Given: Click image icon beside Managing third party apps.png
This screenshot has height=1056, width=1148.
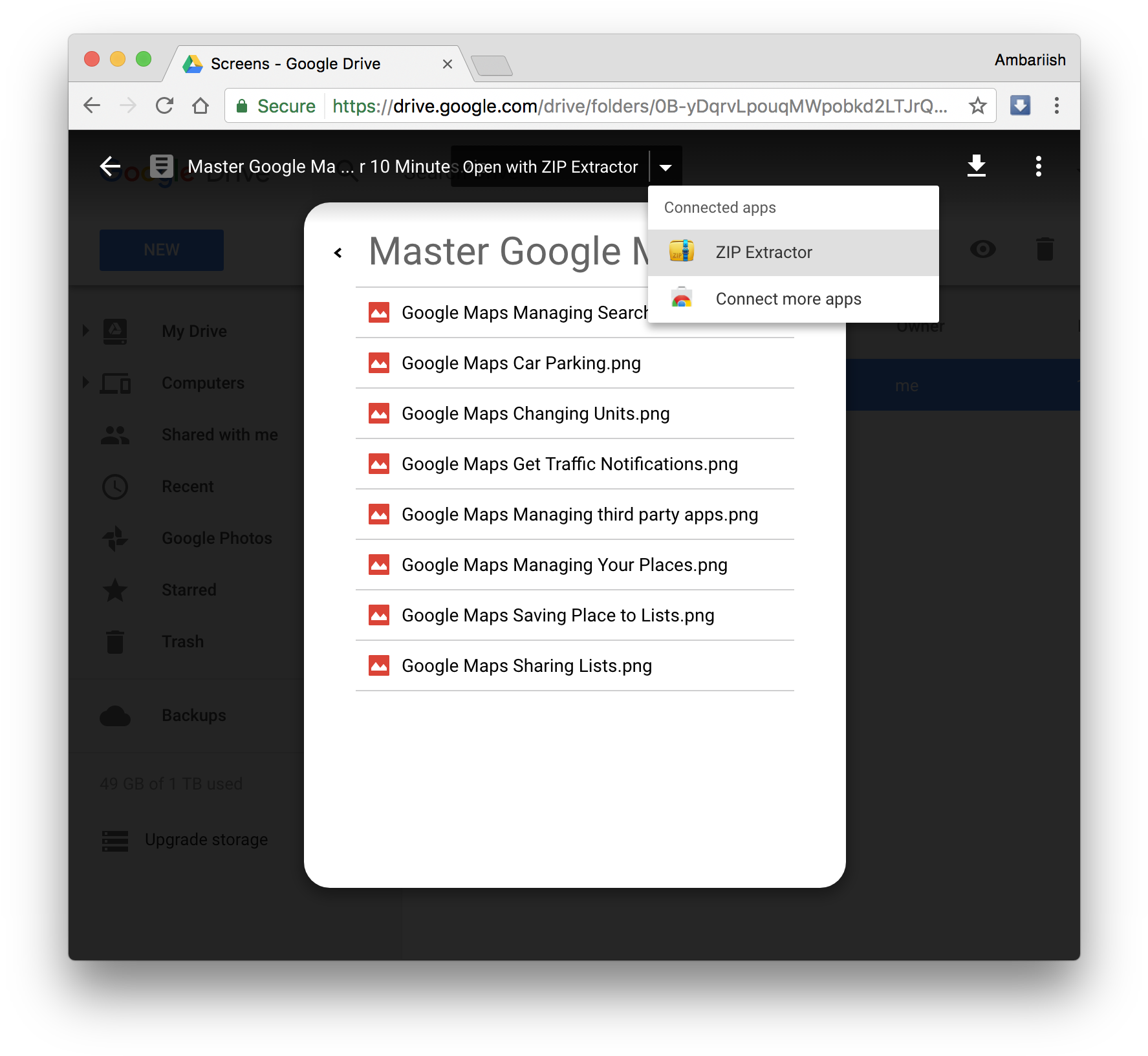Looking at the screenshot, I should click(x=379, y=514).
